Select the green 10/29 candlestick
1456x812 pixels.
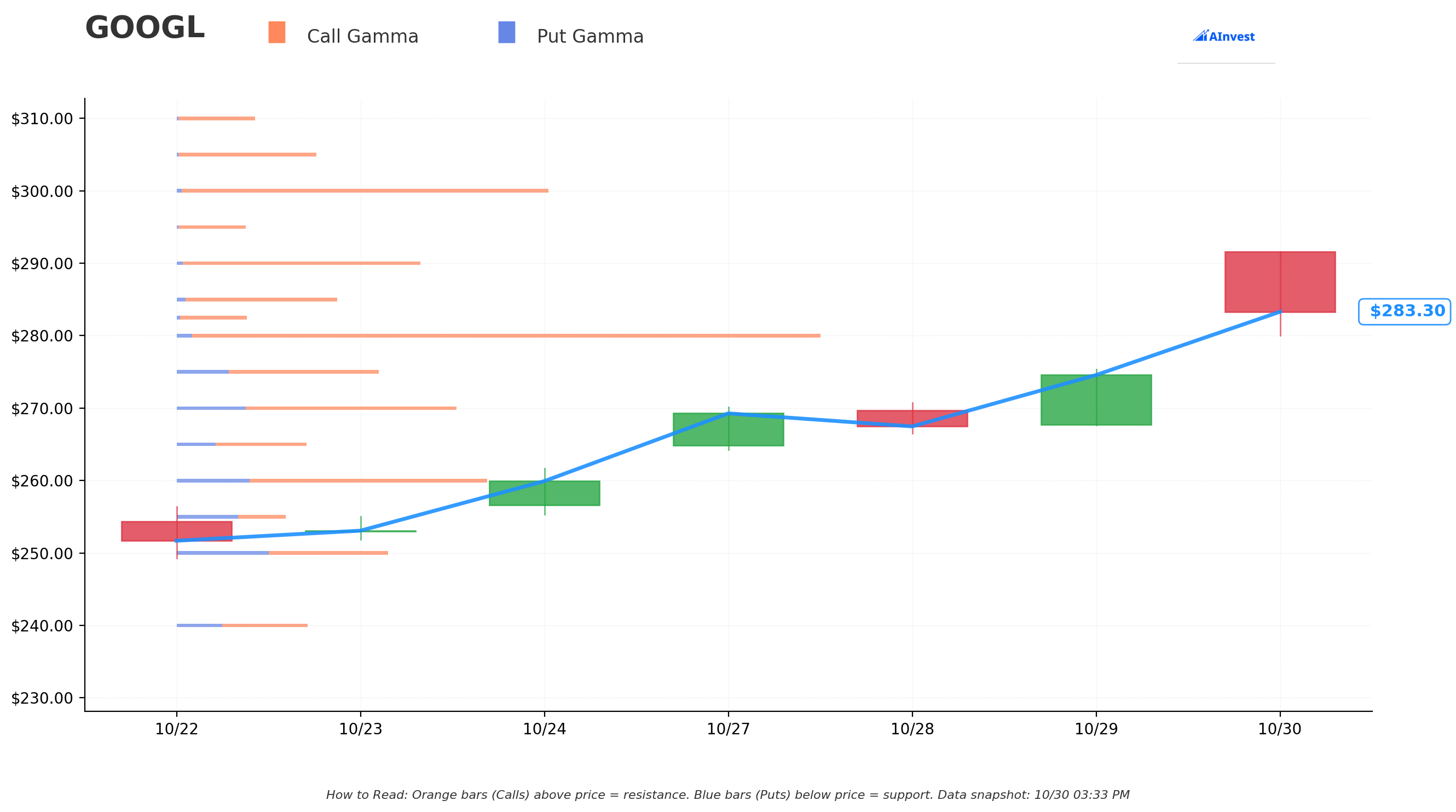click(x=1096, y=400)
